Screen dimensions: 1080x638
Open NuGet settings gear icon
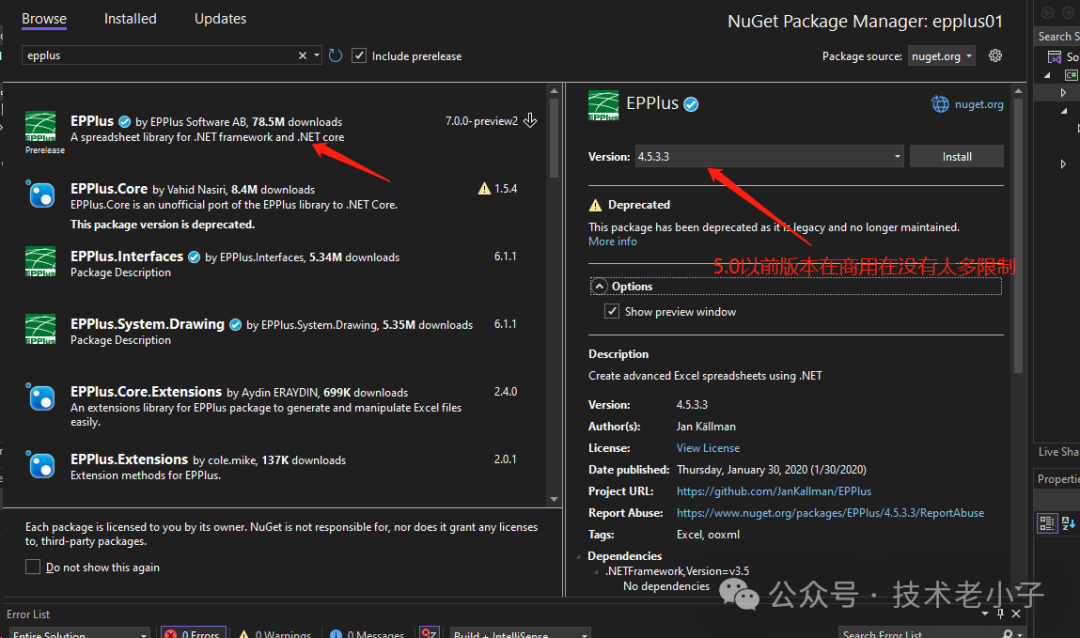(995, 55)
